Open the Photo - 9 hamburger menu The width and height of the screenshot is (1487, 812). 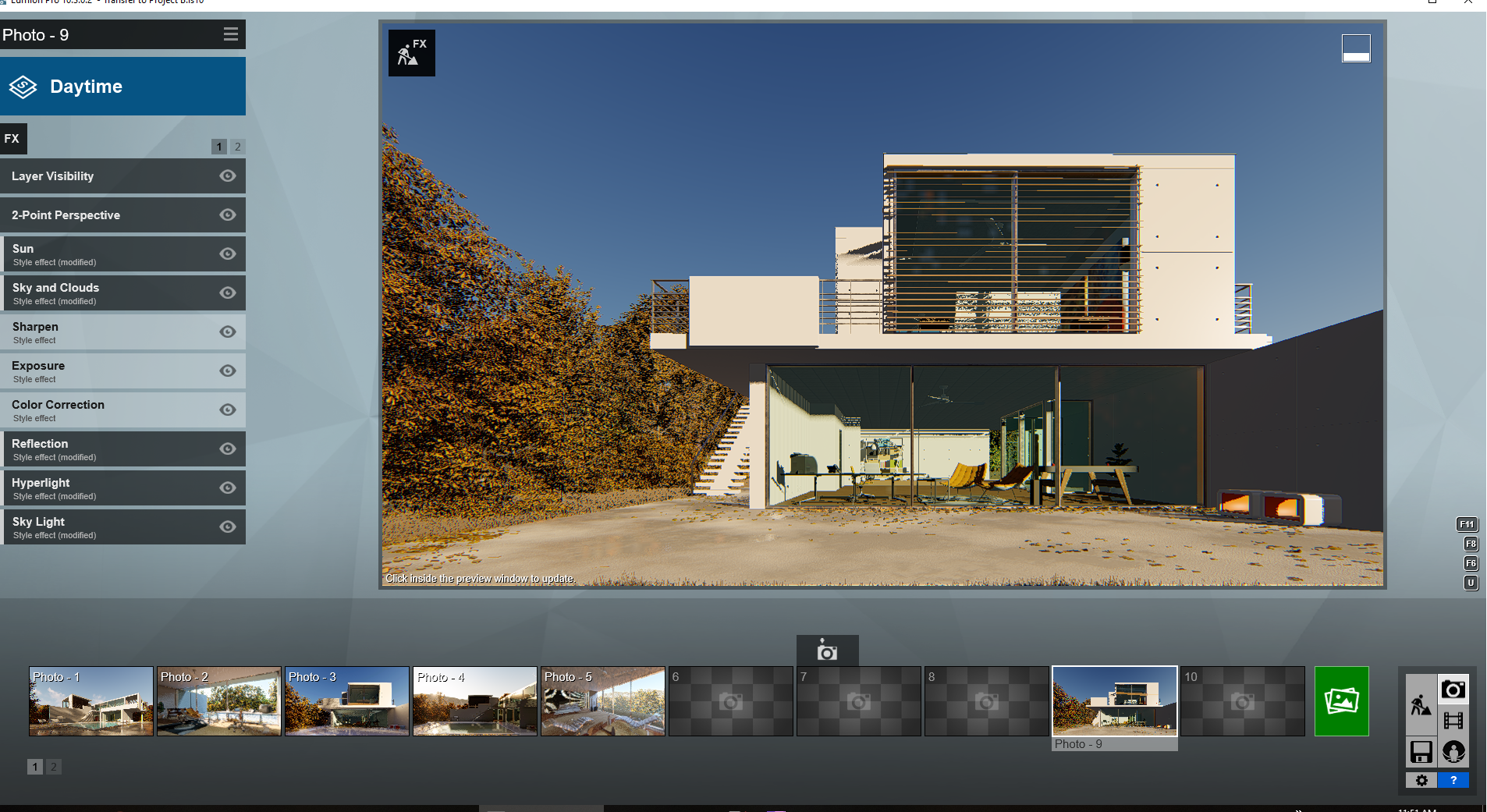pos(230,34)
